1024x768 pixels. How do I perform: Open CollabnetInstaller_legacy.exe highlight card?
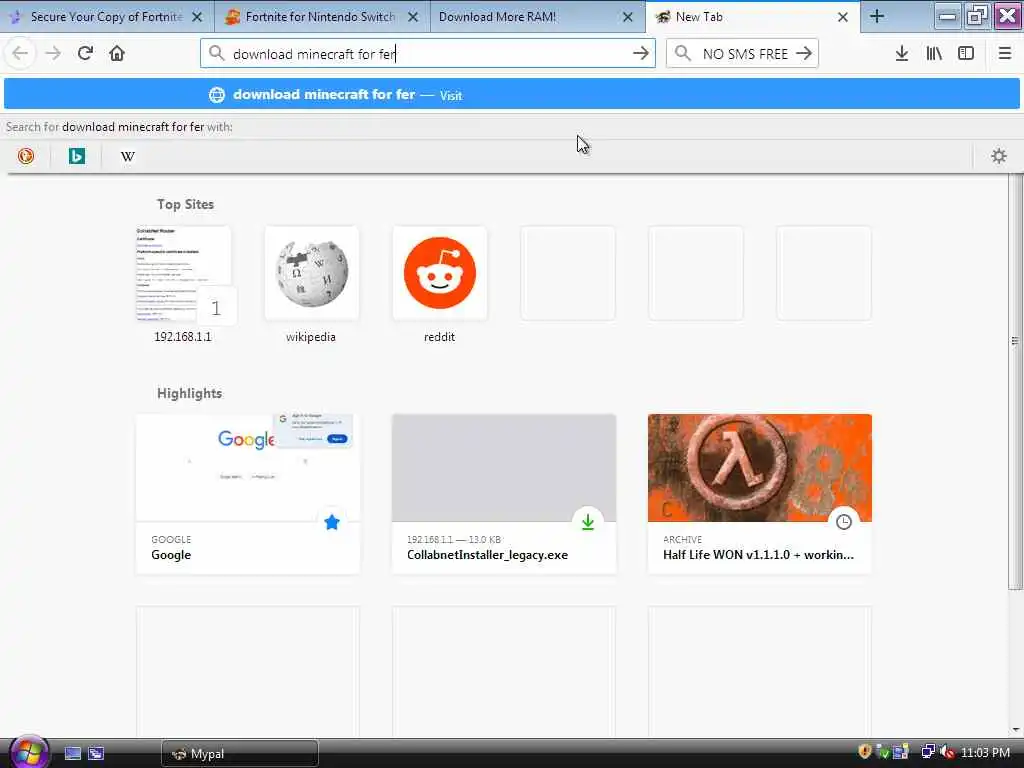click(504, 494)
